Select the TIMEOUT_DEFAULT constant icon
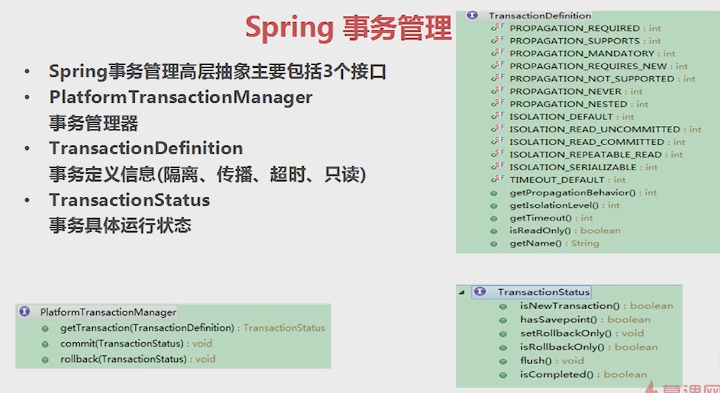 point(497,180)
